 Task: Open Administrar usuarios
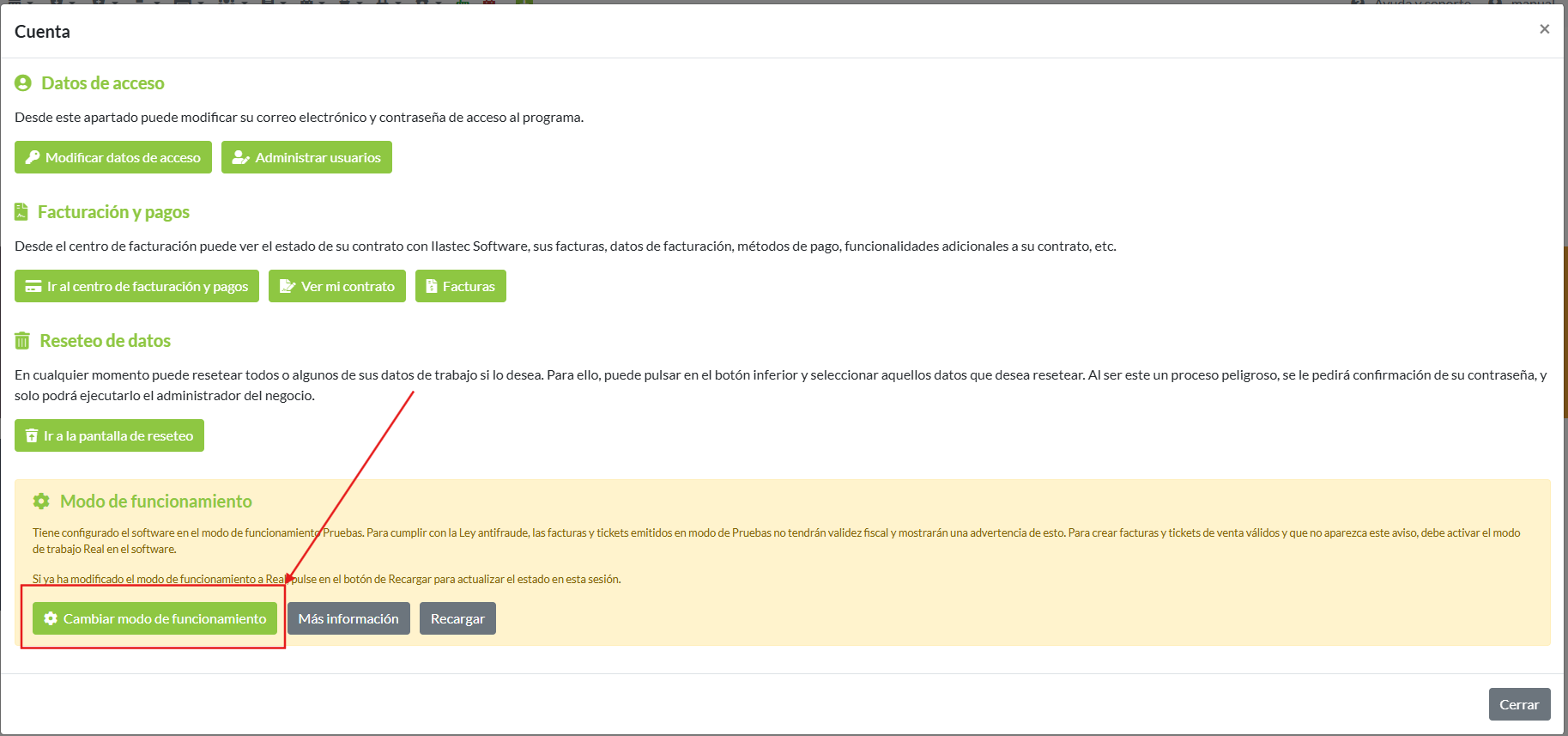pyautogui.click(x=306, y=157)
